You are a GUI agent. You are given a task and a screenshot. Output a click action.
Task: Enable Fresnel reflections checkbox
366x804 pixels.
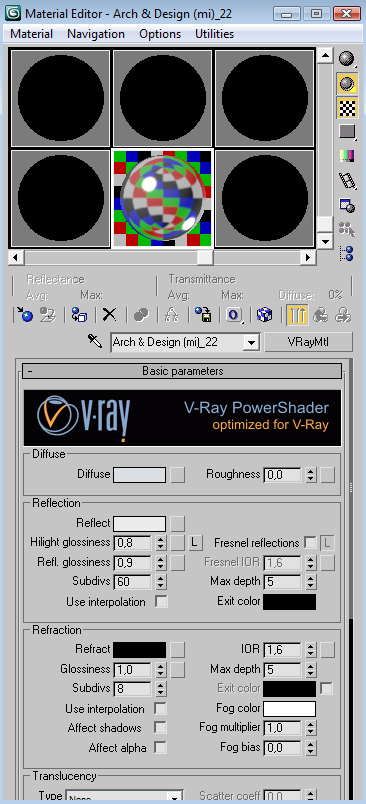point(310,542)
